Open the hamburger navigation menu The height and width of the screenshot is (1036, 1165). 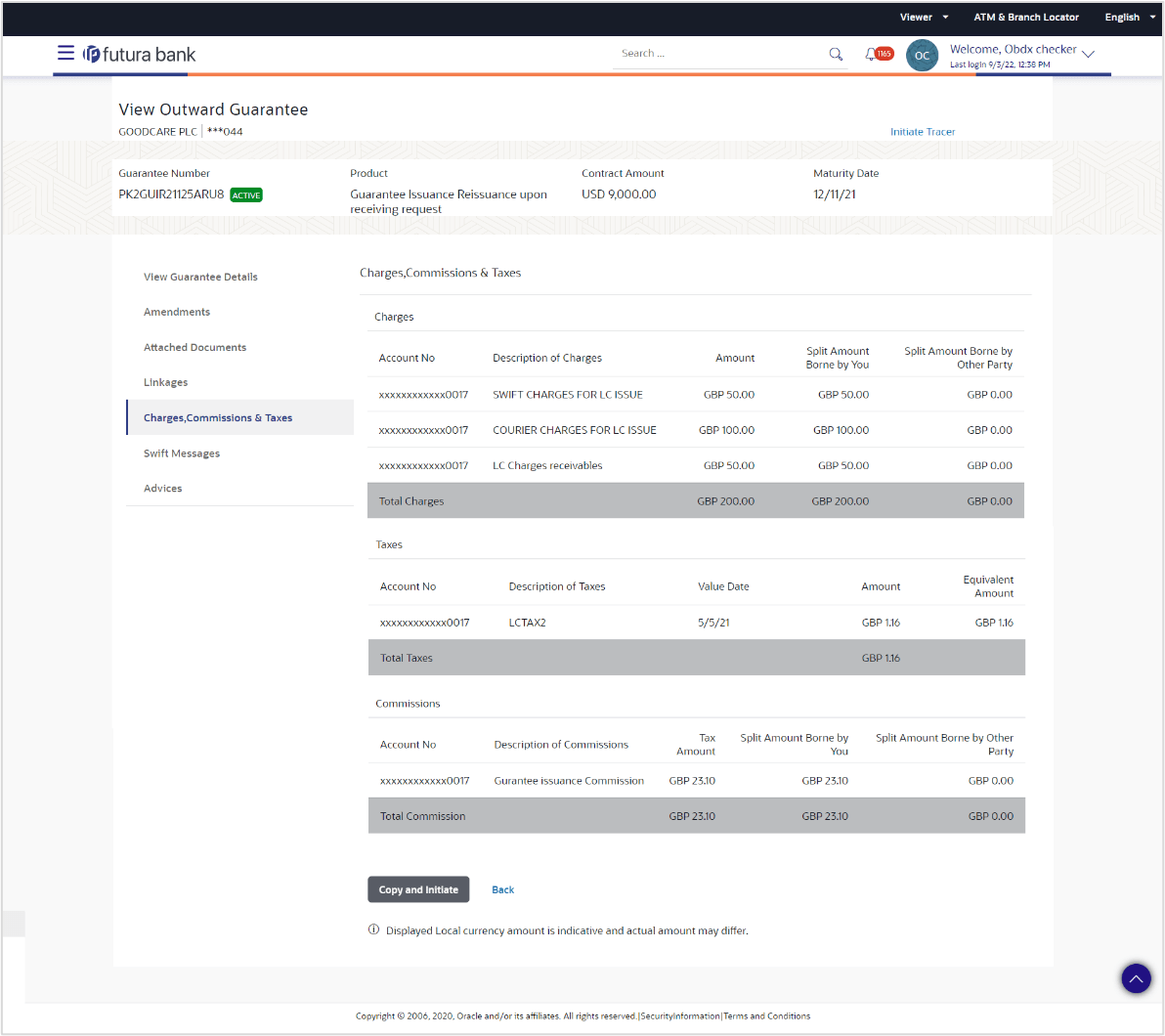[x=65, y=53]
